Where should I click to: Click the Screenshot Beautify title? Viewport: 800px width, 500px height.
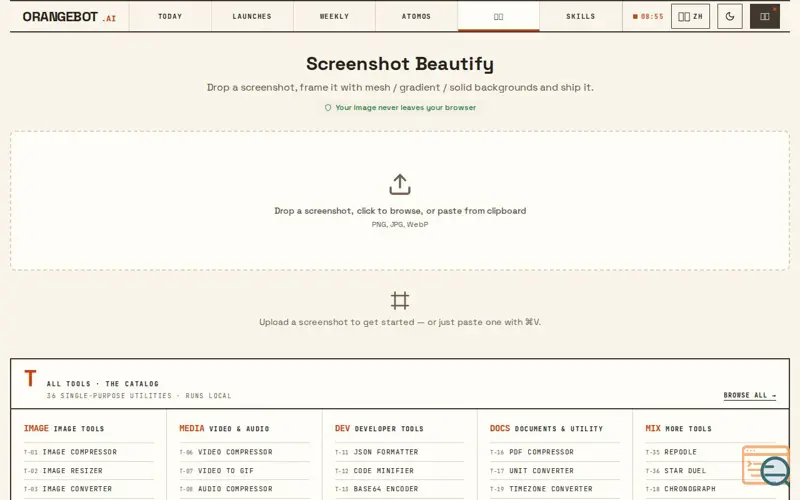[399, 64]
